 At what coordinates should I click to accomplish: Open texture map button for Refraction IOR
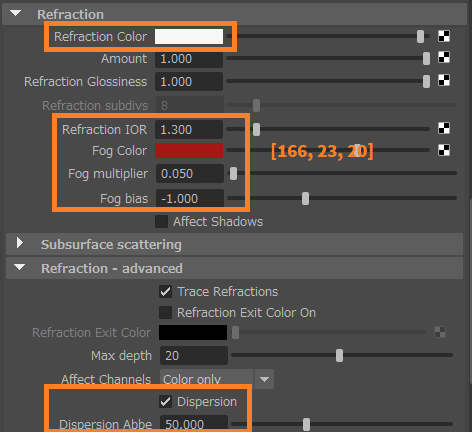point(444,128)
